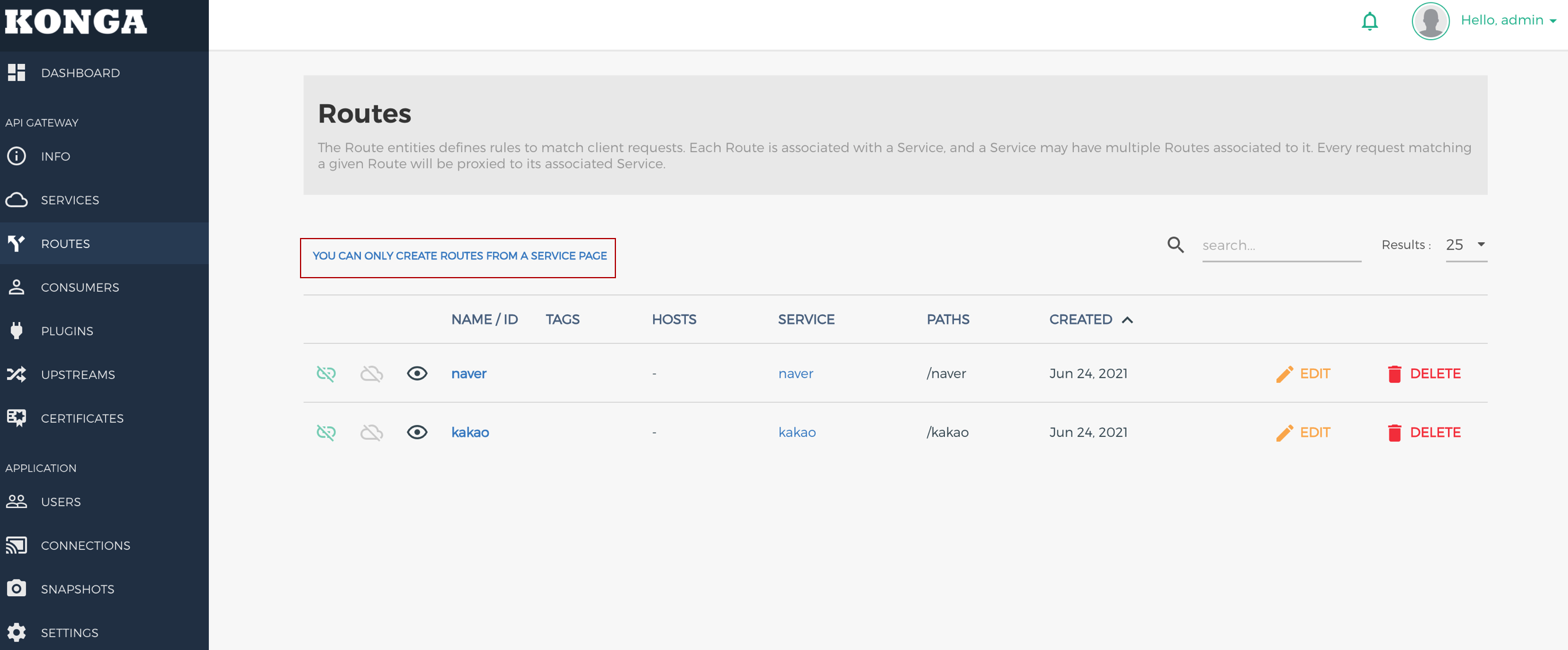Image resolution: width=1568 pixels, height=650 pixels.
Task: Click the /naver path cell
Action: (x=946, y=374)
